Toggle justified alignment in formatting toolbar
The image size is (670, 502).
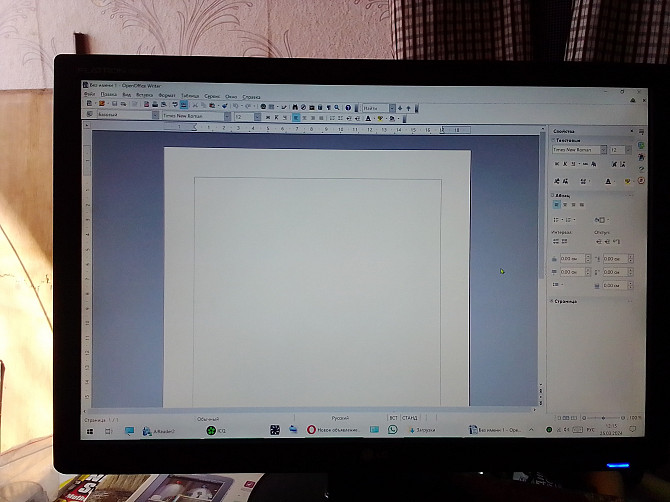point(320,118)
